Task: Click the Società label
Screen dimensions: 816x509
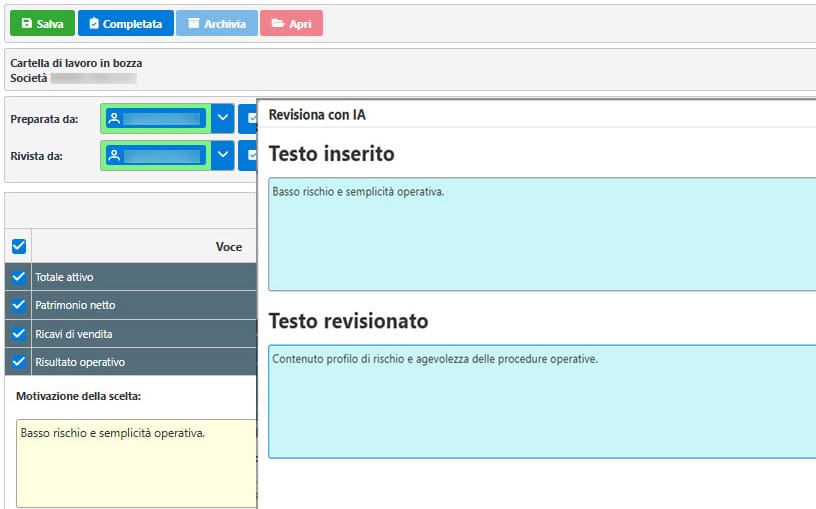Action: click(x=29, y=78)
